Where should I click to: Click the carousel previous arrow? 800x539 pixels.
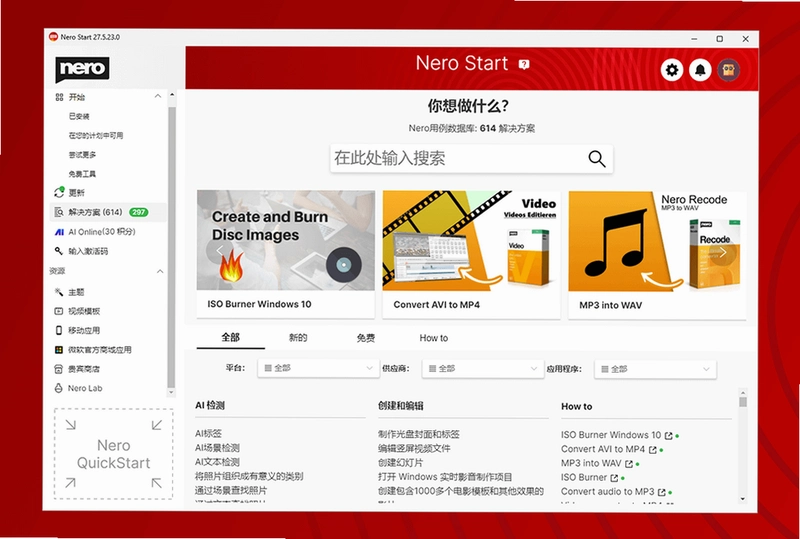219,250
